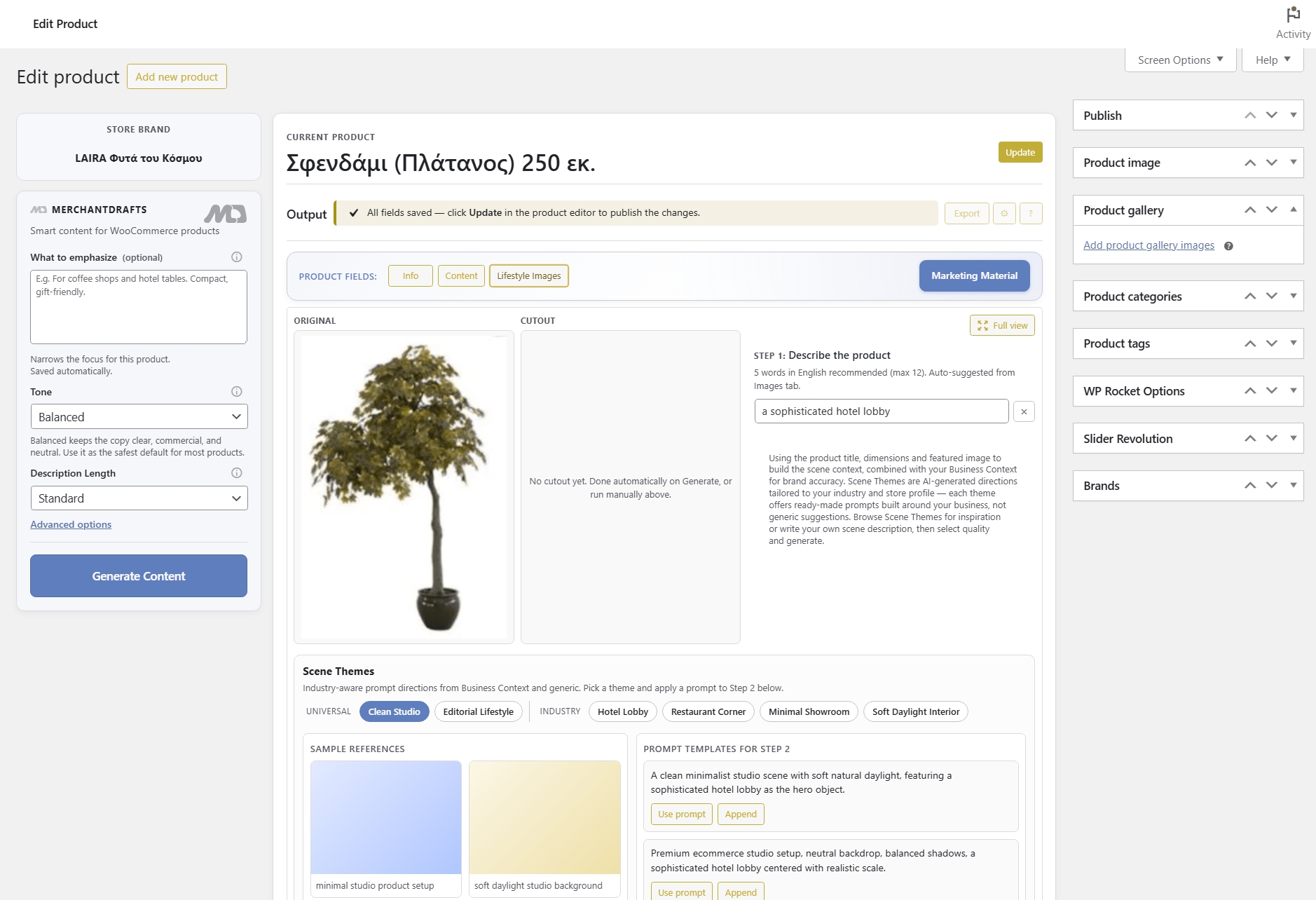This screenshot has width=1316, height=900.
Task: Use prompt for clean minimalist studio scene
Action: [682, 814]
